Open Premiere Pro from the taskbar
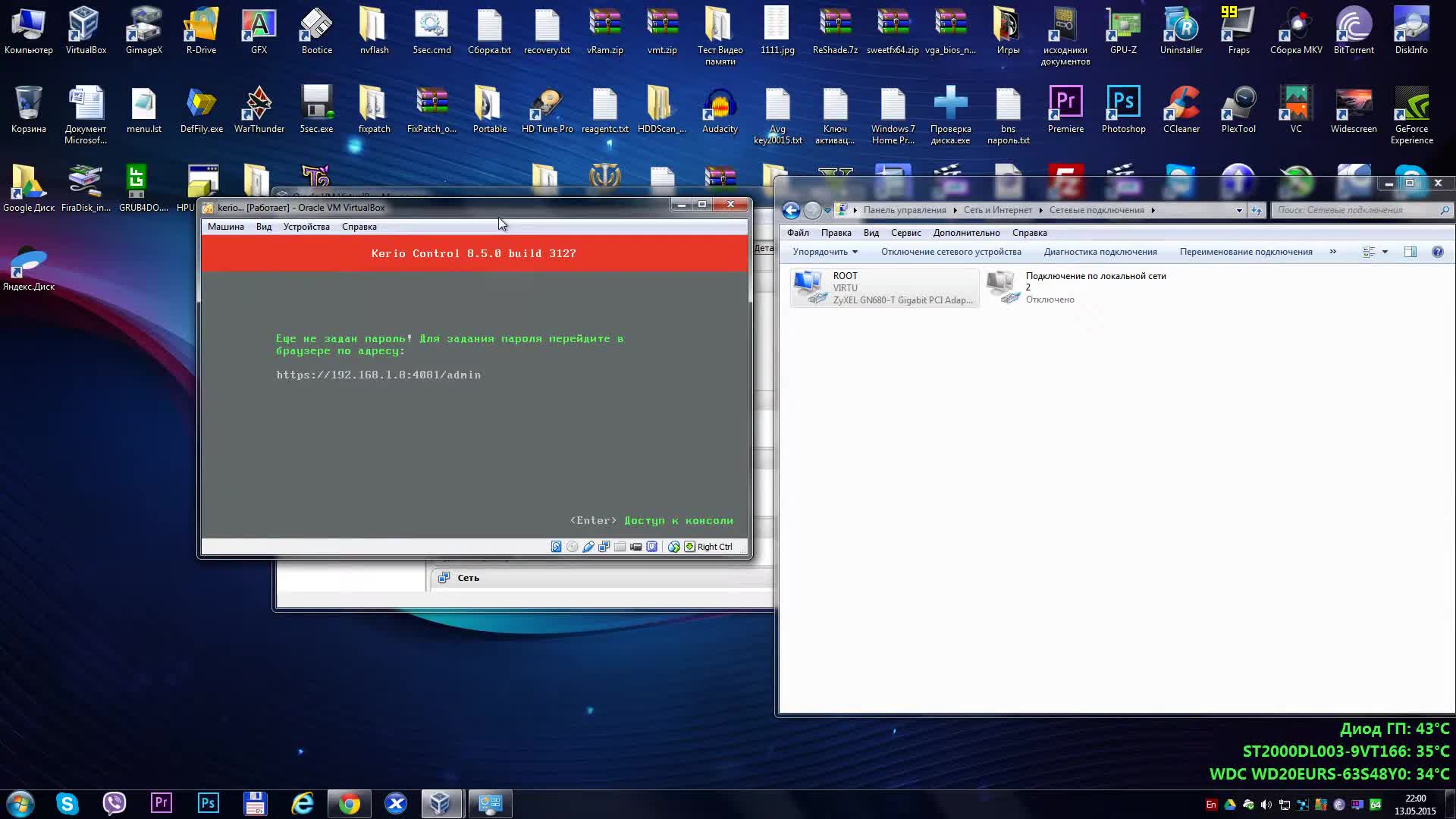Image resolution: width=1456 pixels, height=819 pixels. pyautogui.click(x=161, y=803)
